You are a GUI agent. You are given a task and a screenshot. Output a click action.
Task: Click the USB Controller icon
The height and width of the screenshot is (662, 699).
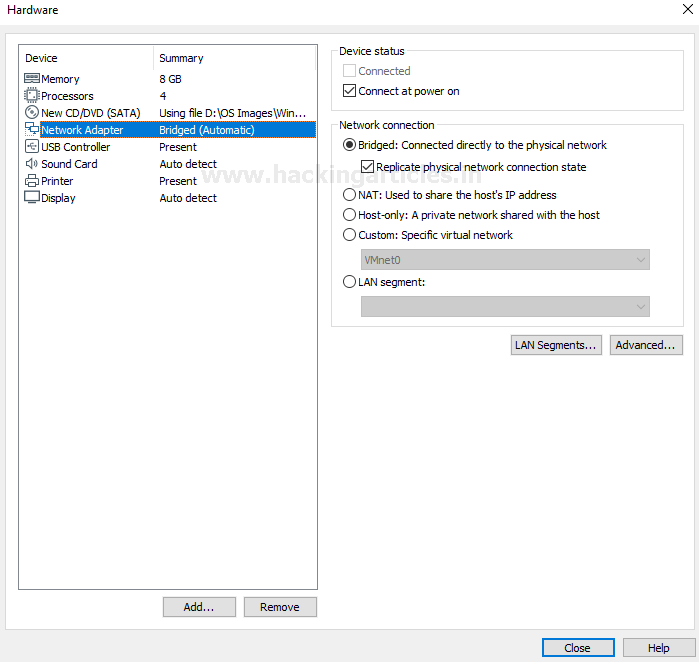pos(32,146)
